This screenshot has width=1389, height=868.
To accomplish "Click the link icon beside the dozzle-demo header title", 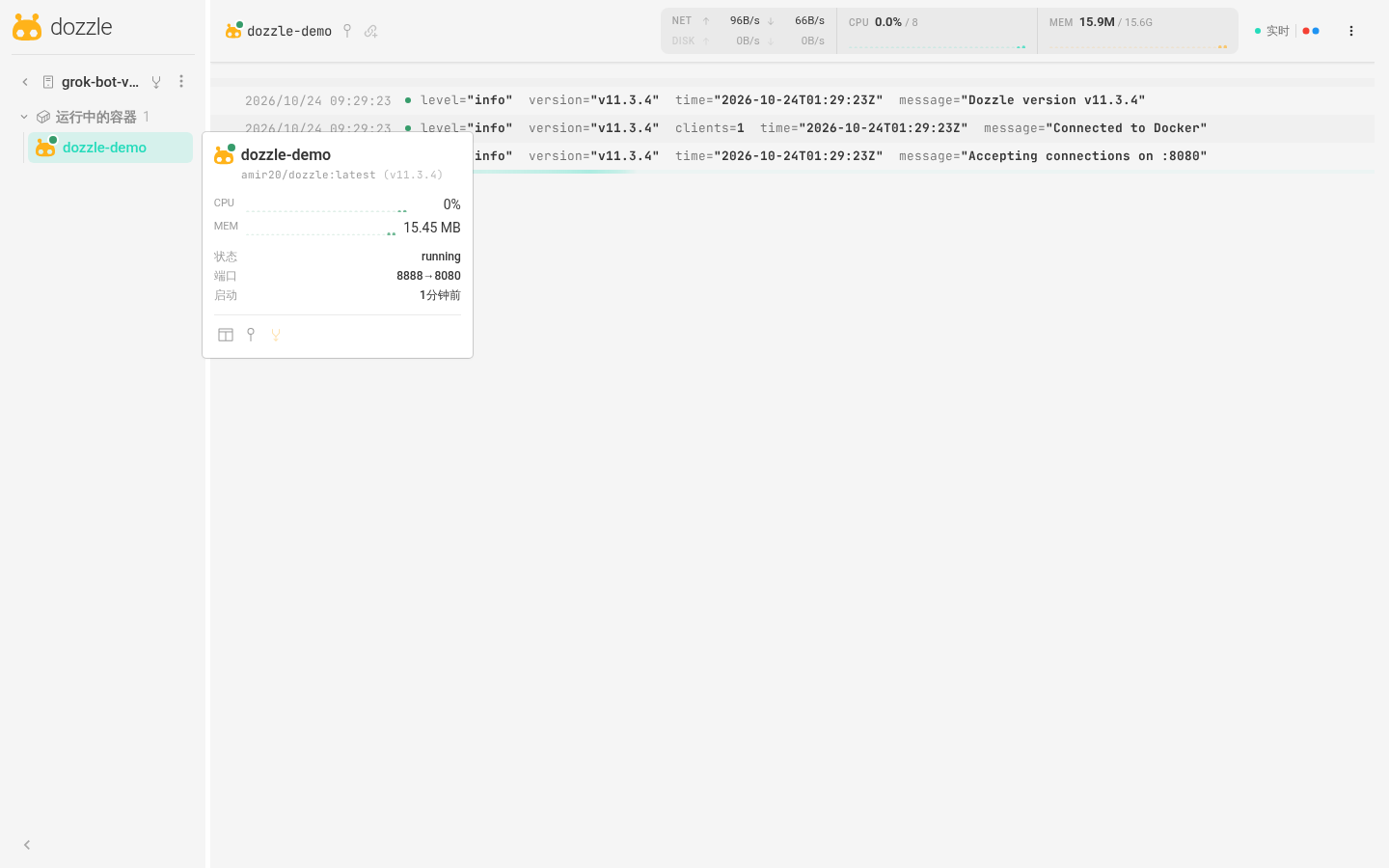I will pos(371,31).
